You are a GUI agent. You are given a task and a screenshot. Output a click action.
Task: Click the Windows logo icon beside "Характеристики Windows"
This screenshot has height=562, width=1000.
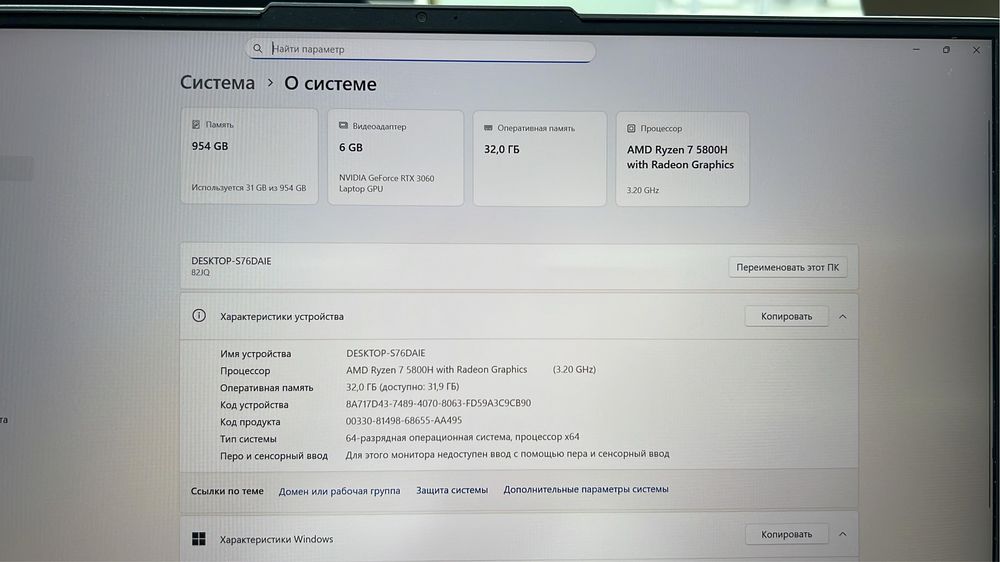coord(199,539)
